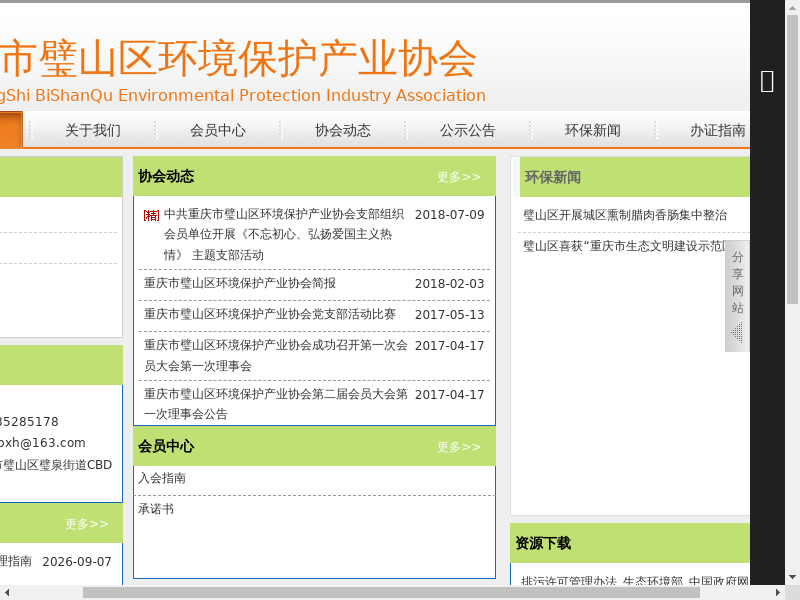The width and height of the screenshot is (800, 600).
Task: Click the horizontal scrollbar right arrow
Action: coord(778,592)
